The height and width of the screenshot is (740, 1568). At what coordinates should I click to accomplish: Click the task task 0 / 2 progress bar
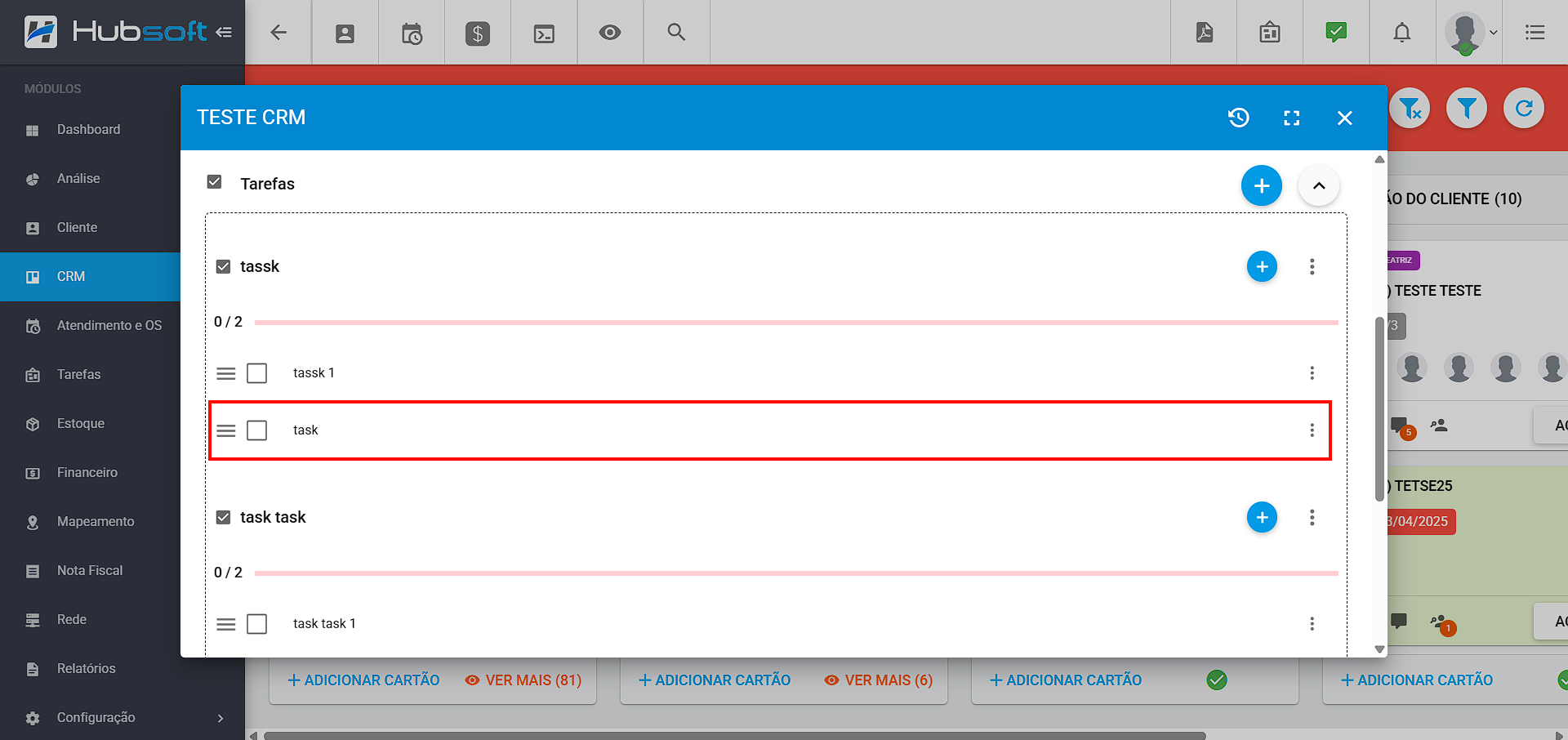pyautogui.click(x=796, y=573)
